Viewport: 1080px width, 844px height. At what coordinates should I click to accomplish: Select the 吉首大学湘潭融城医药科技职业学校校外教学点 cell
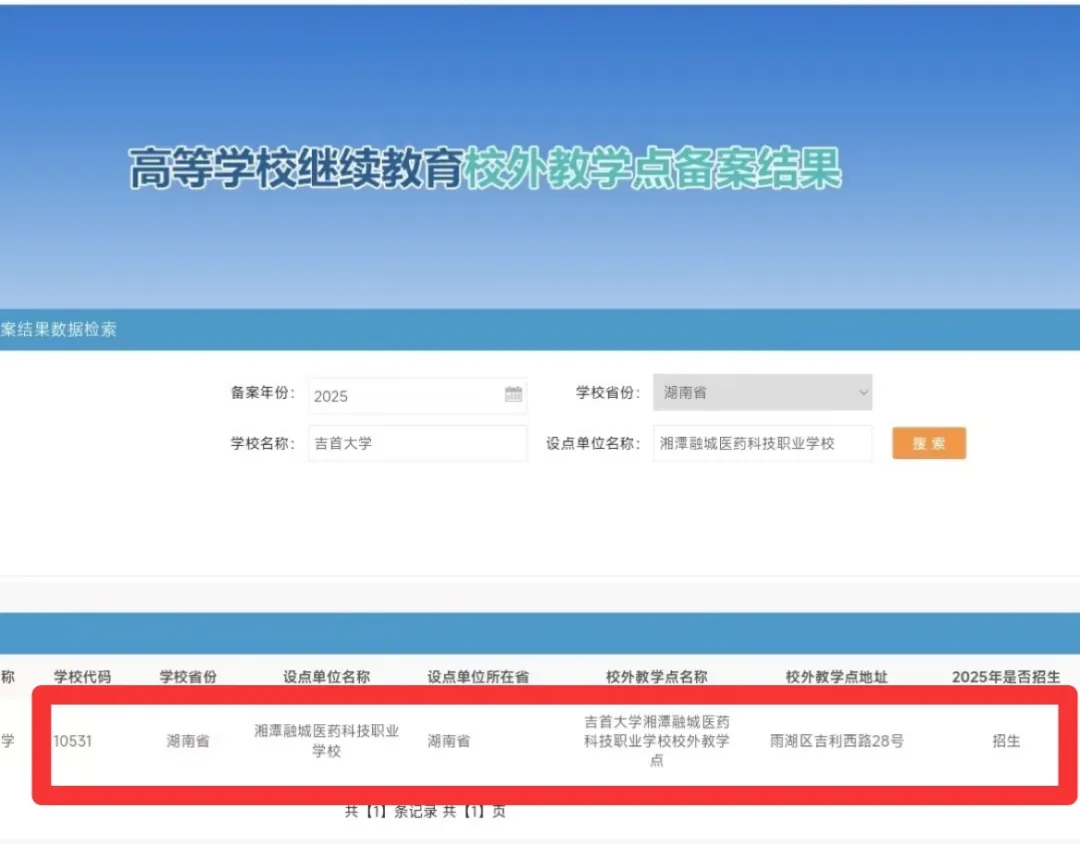click(656, 741)
